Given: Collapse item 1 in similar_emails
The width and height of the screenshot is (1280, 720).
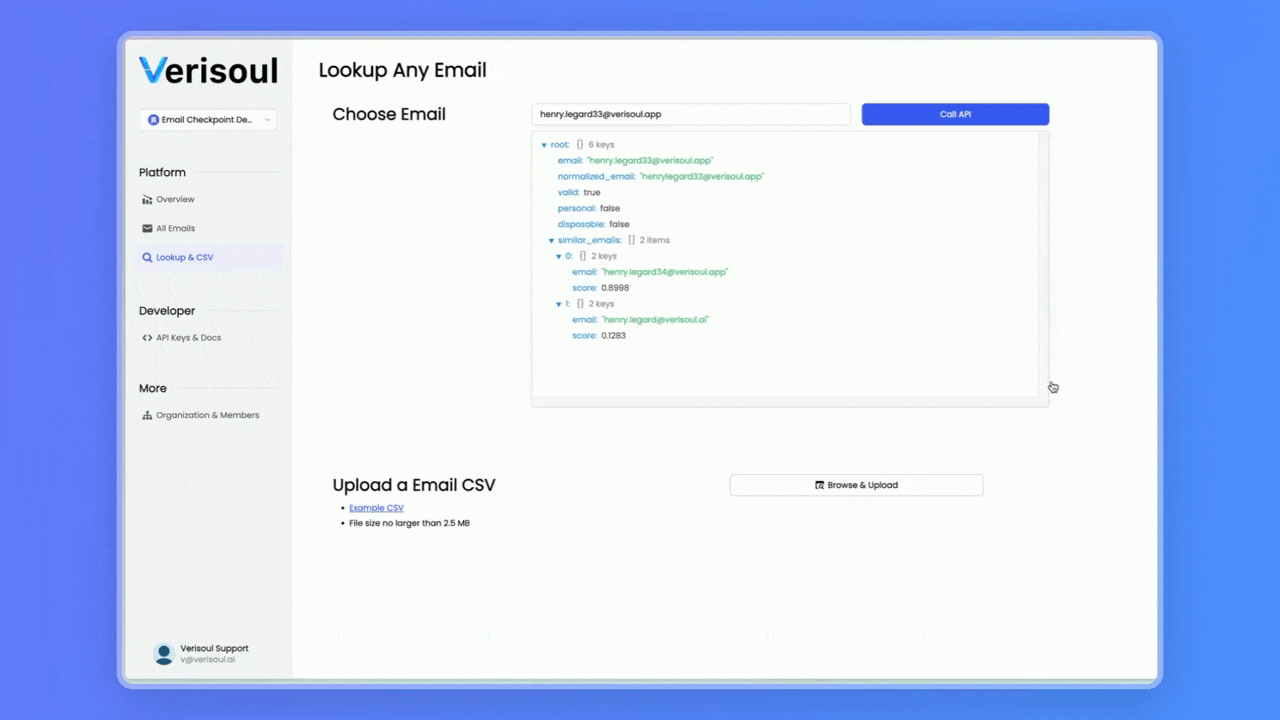Looking at the screenshot, I should [x=559, y=304].
